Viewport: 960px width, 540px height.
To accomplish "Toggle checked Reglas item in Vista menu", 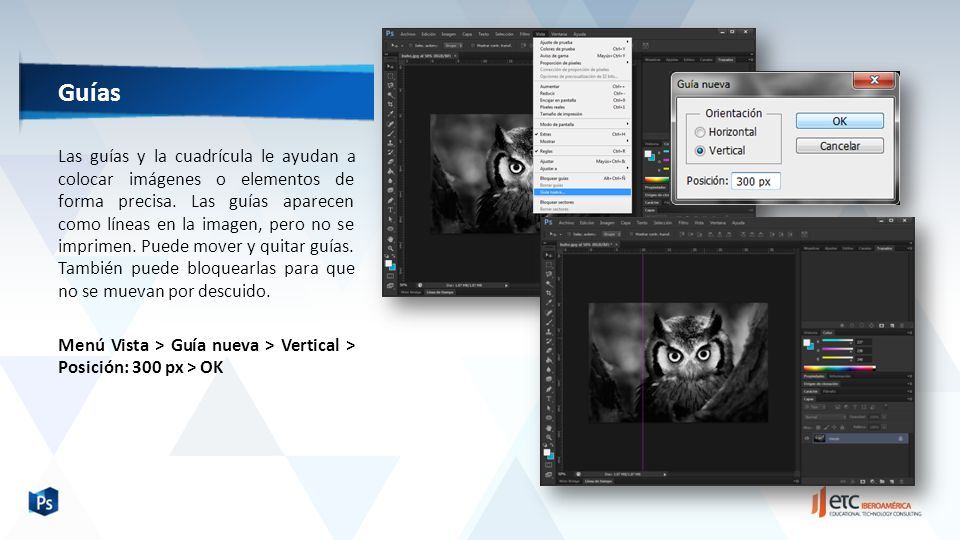I will click(580, 151).
